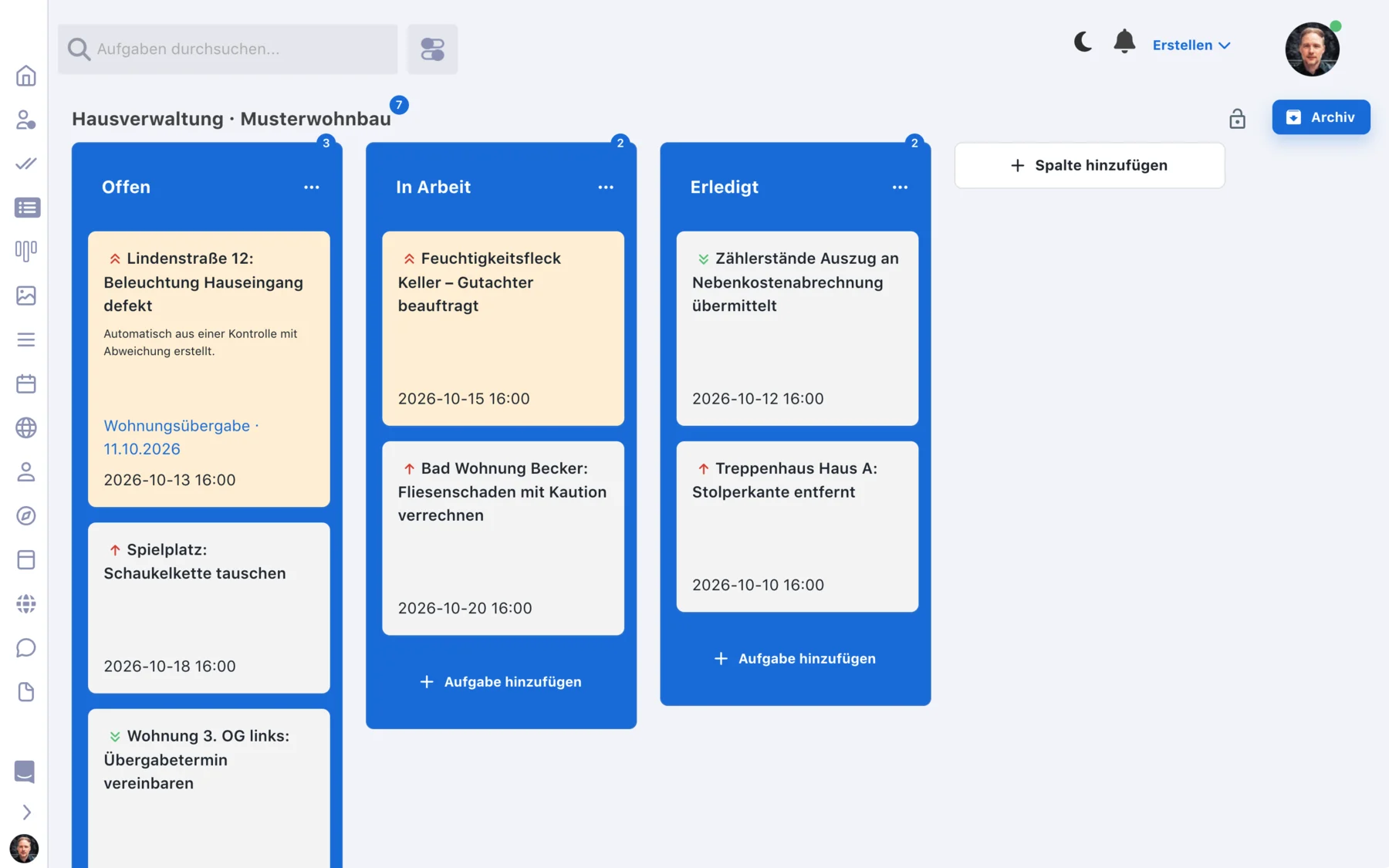
Task: Open the file document icon in sidebar
Action: coord(26,691)
